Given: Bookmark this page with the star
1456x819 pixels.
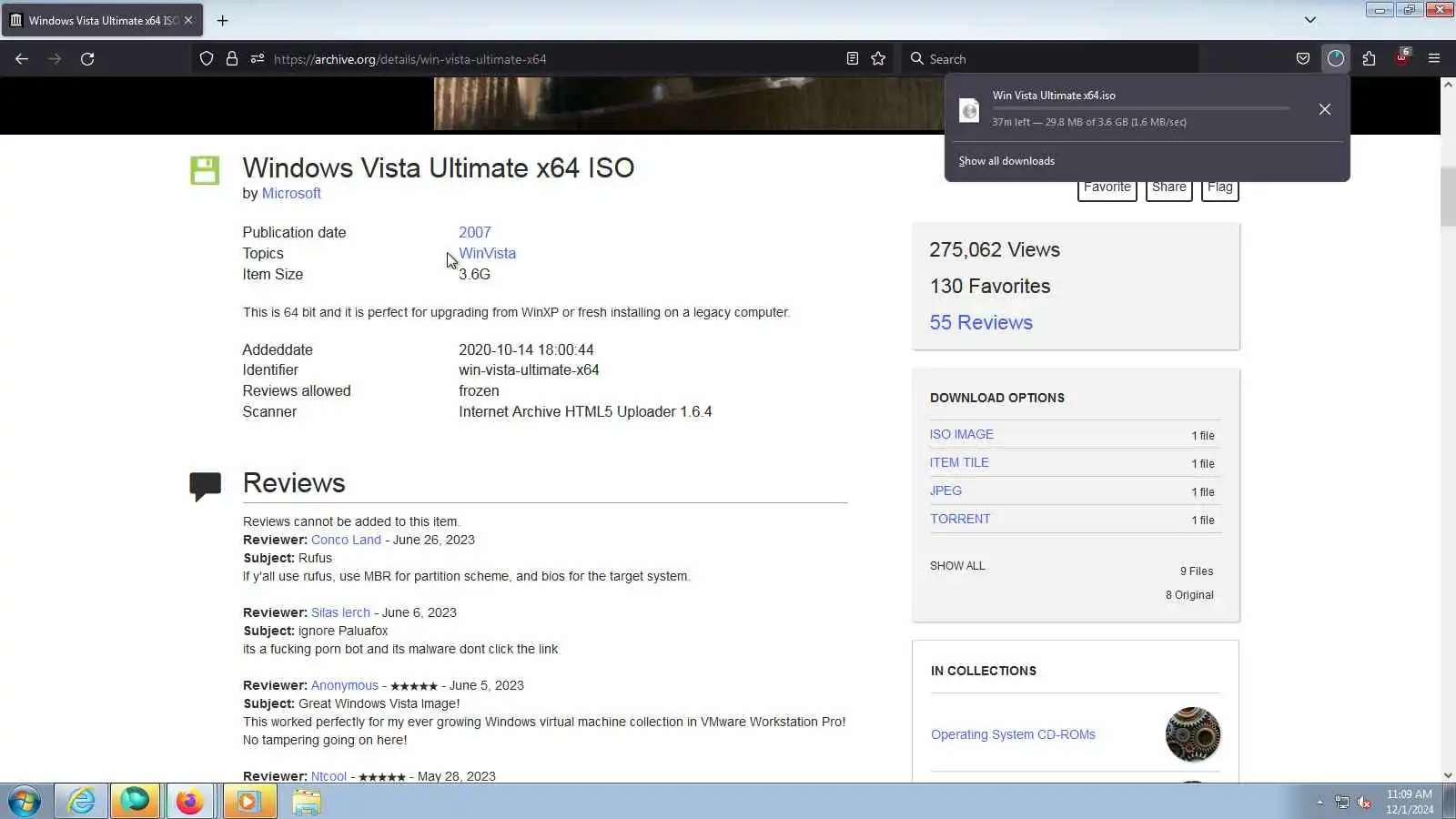Looking at the screenshot, I should click(x=878, y=59).
